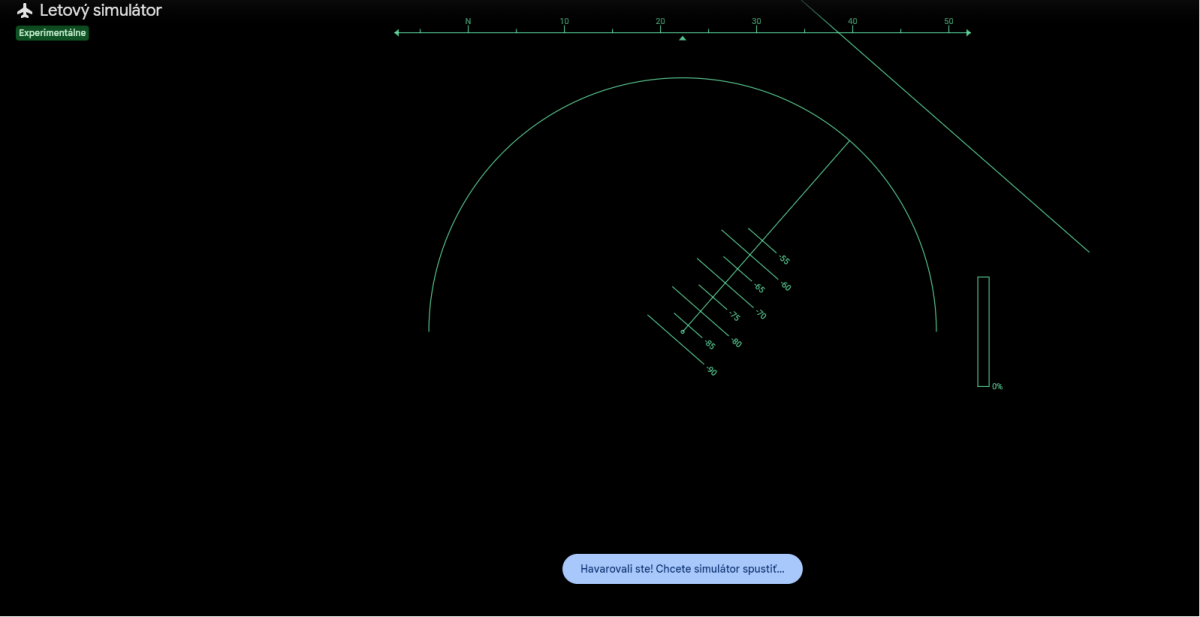Select the 20 heading mark

pos(660,21)
